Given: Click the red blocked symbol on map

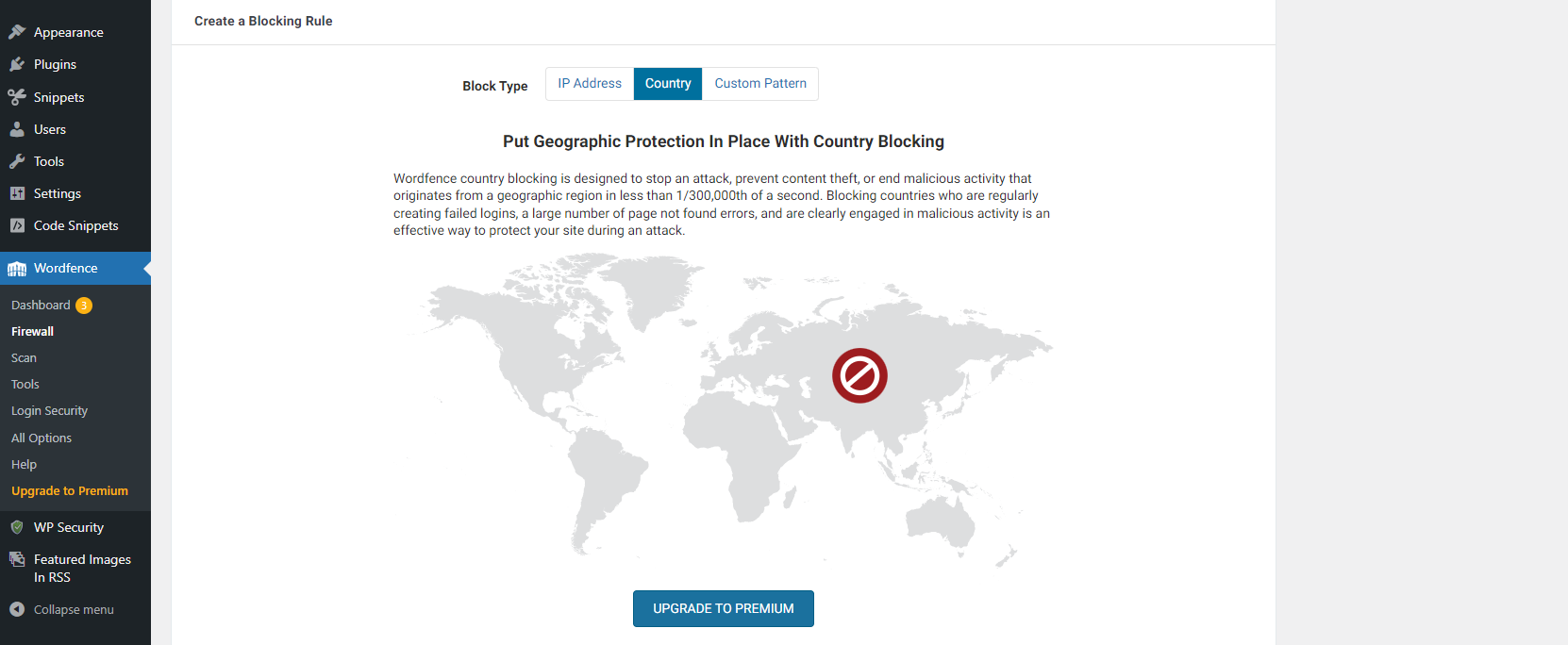Looking at the screenshot, I should tap(859, 376).
